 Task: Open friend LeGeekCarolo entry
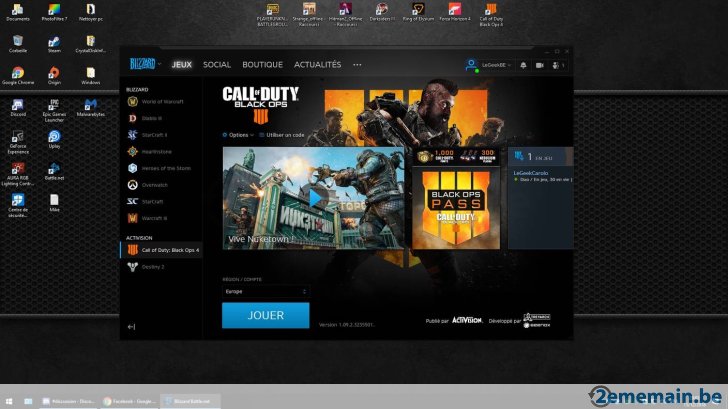542,176
